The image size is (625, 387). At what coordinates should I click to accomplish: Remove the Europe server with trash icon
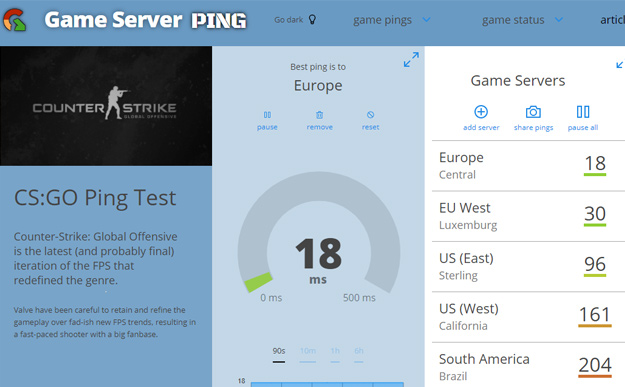coord(319,121)
